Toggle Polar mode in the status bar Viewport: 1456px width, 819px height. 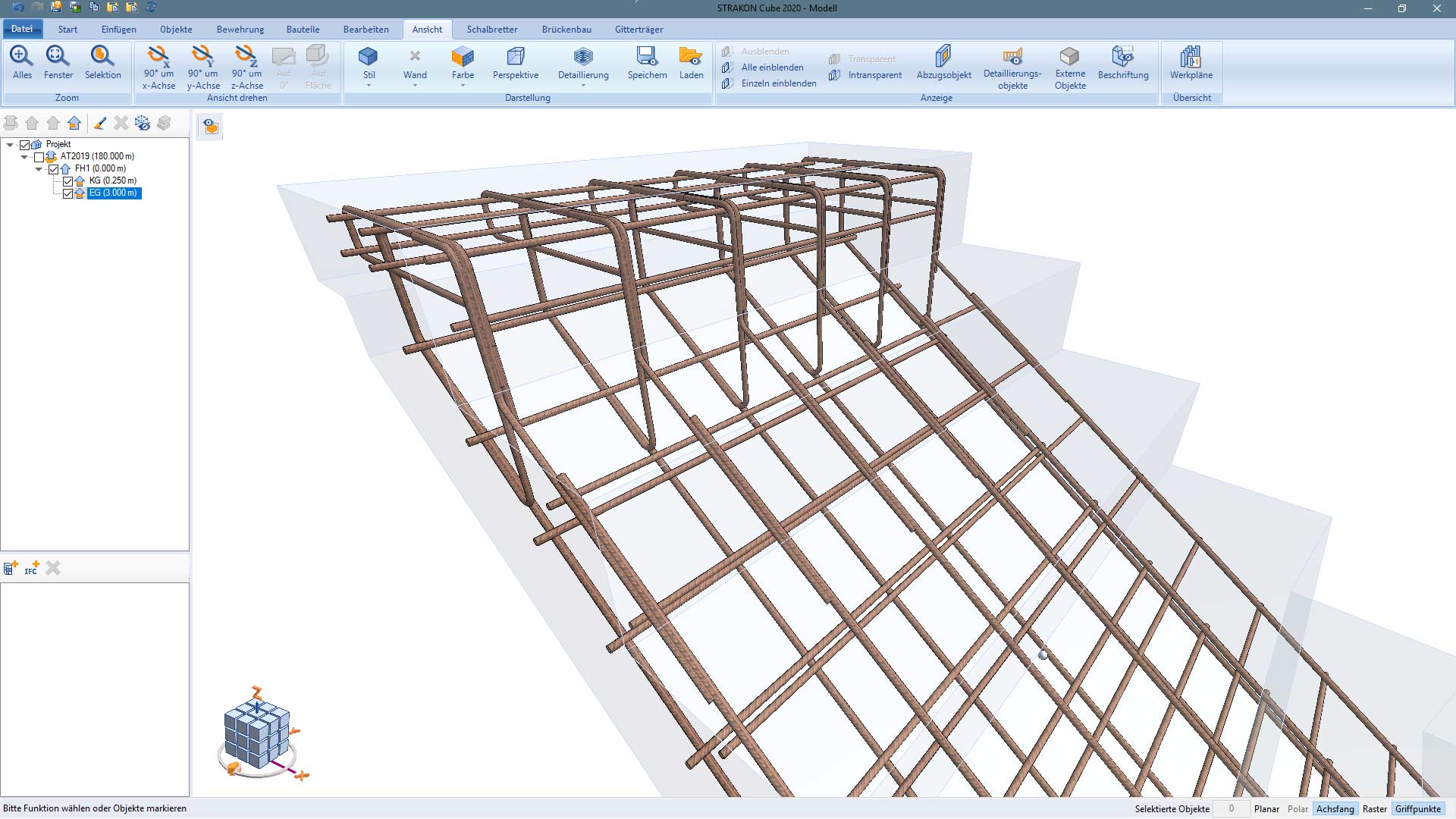(x=1298, y=809)
